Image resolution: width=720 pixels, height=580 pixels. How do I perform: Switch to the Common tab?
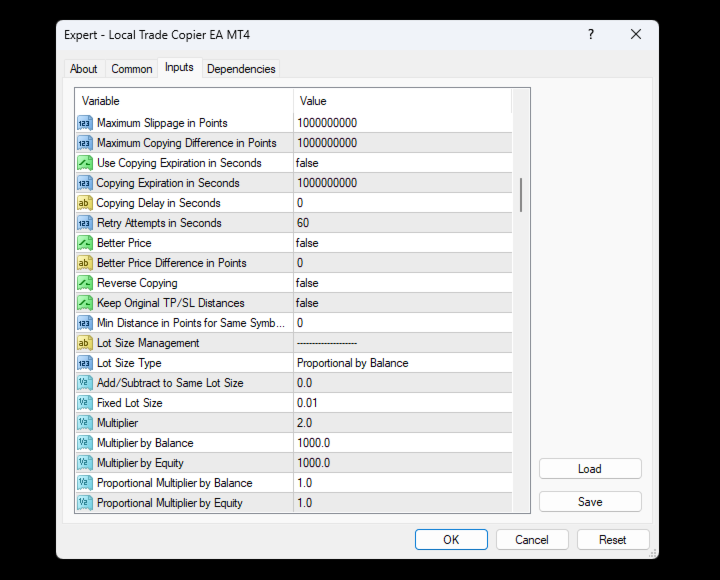click(x=132, y=69)
